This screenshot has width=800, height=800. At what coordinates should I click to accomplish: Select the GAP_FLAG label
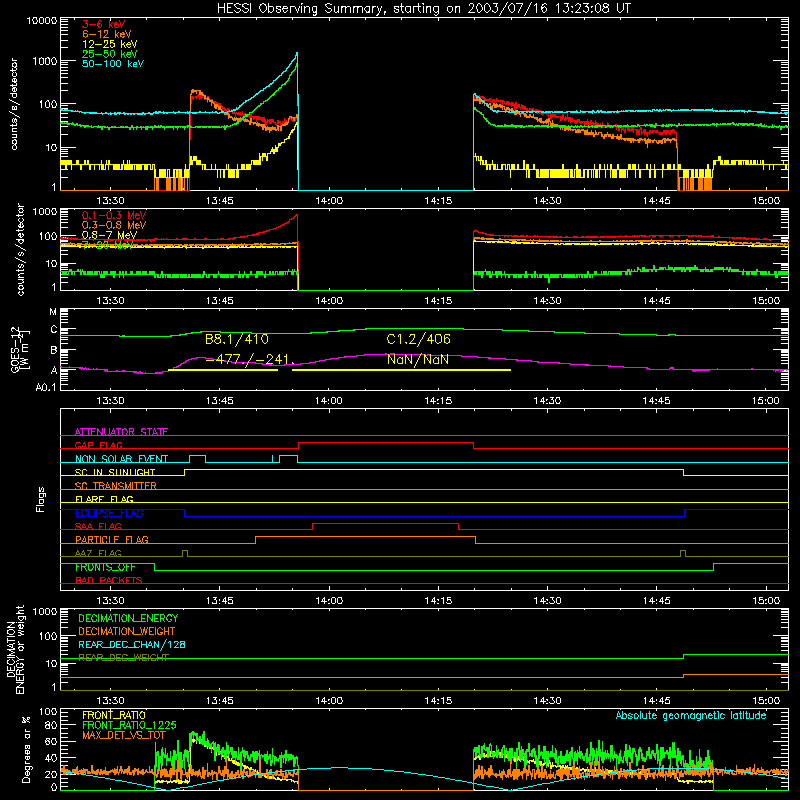pos(98,445)
